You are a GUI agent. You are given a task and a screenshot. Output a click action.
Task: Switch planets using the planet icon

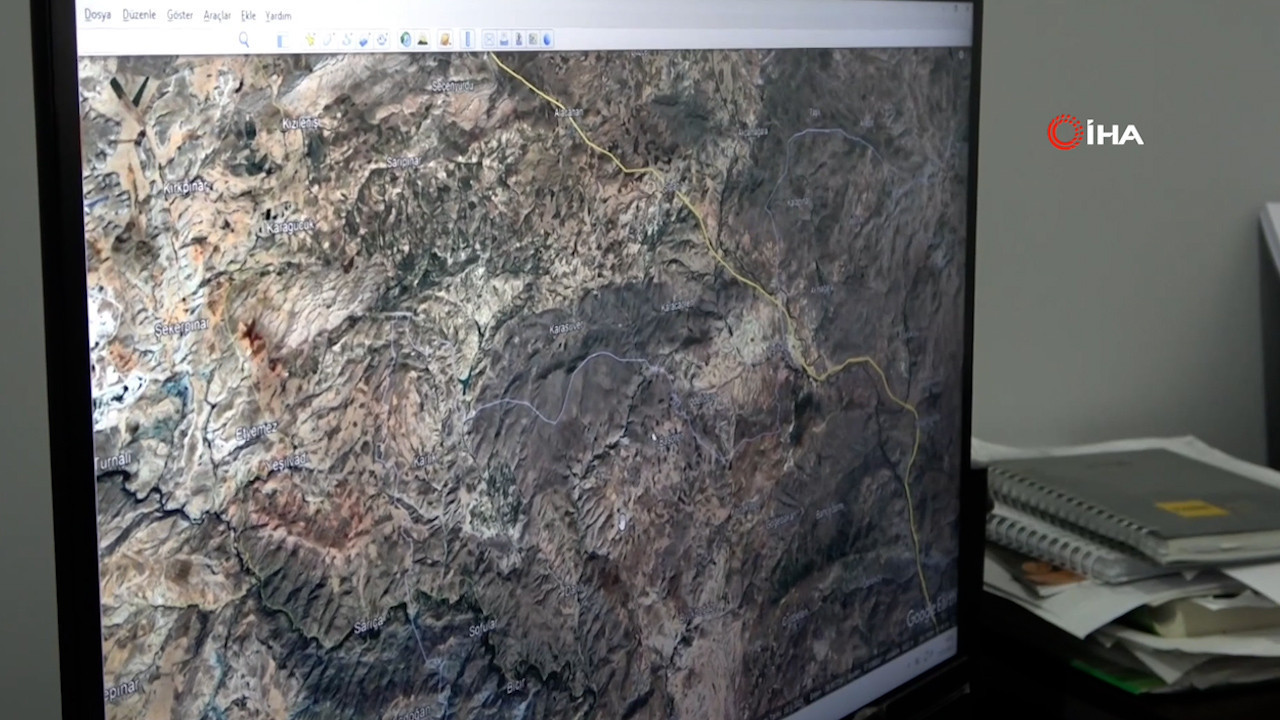coord(445,40)
